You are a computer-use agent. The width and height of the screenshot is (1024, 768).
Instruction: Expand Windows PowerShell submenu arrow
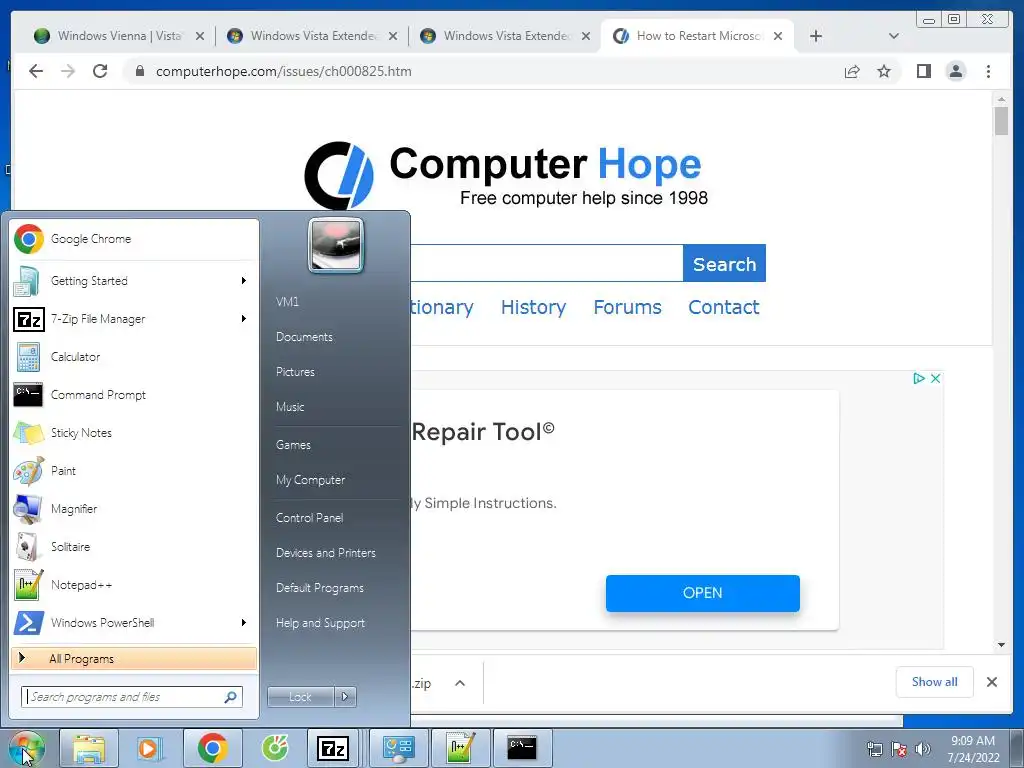click(x=244, y=622)
